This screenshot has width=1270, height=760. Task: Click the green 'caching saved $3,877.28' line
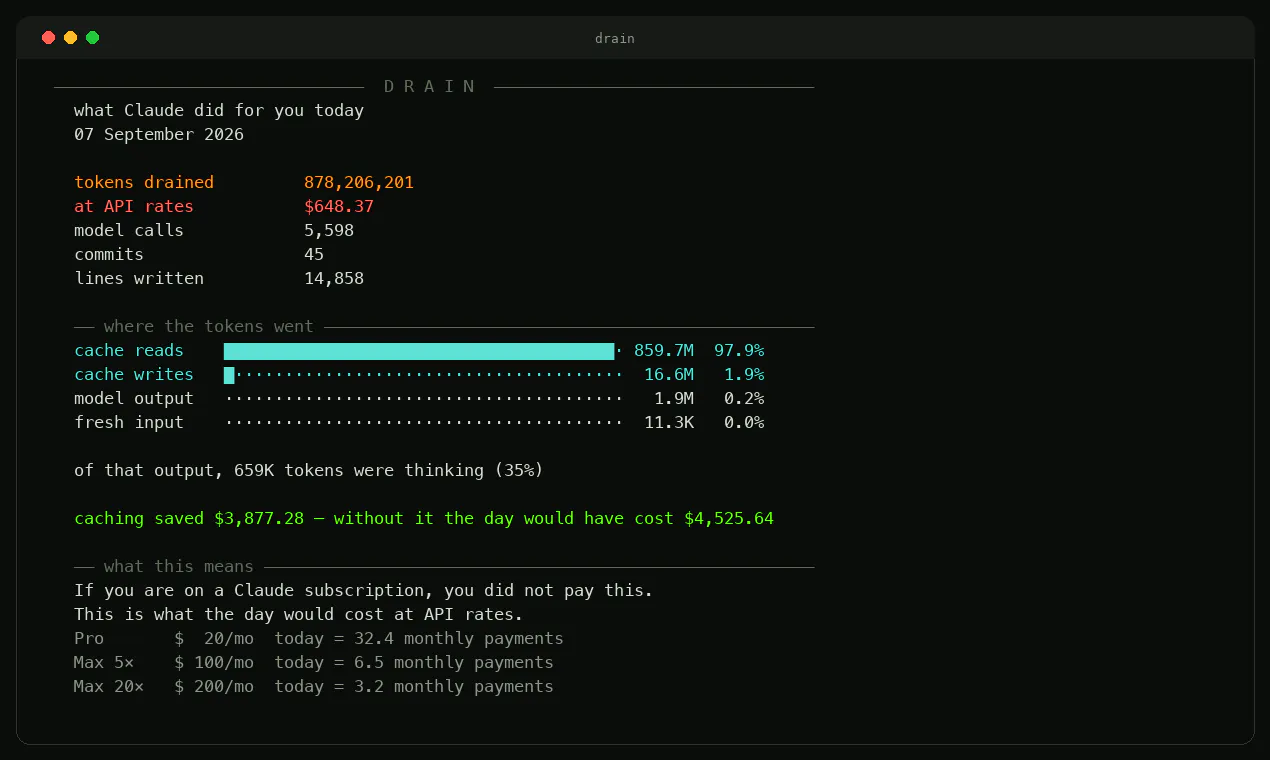click(424, 518)
